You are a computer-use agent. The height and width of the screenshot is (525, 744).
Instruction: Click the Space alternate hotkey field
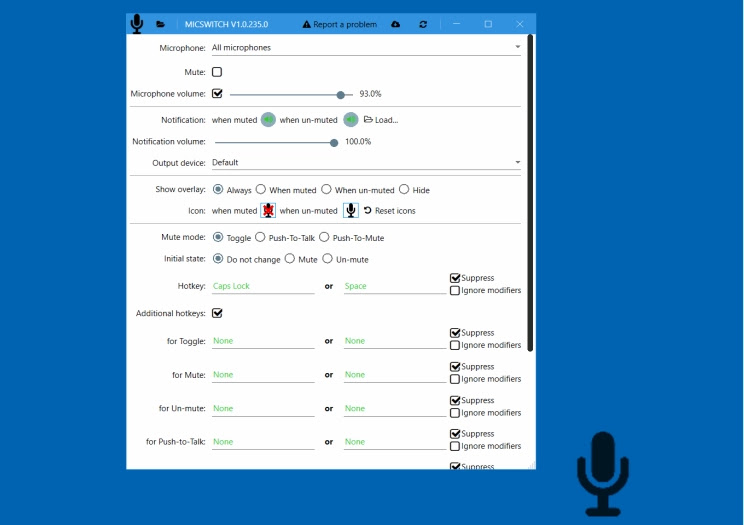click(x=395, y=286)
